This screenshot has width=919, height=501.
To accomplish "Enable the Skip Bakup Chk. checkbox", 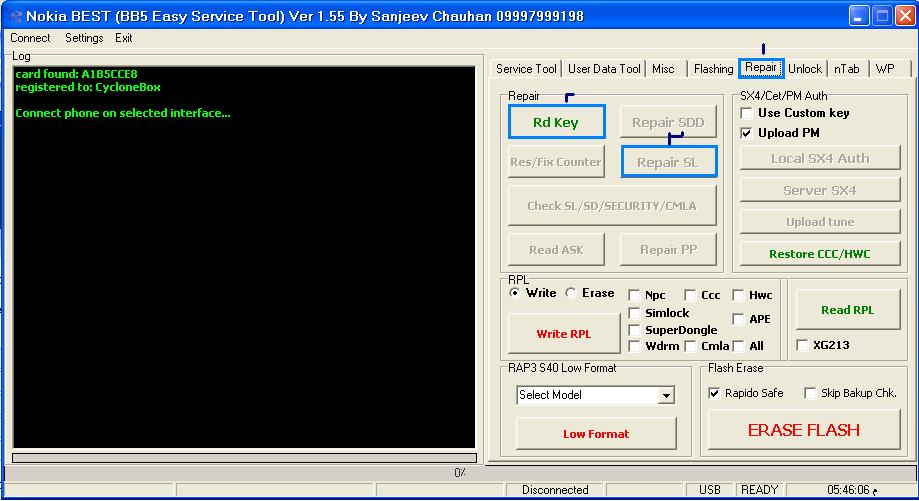I will click(810, 393).
